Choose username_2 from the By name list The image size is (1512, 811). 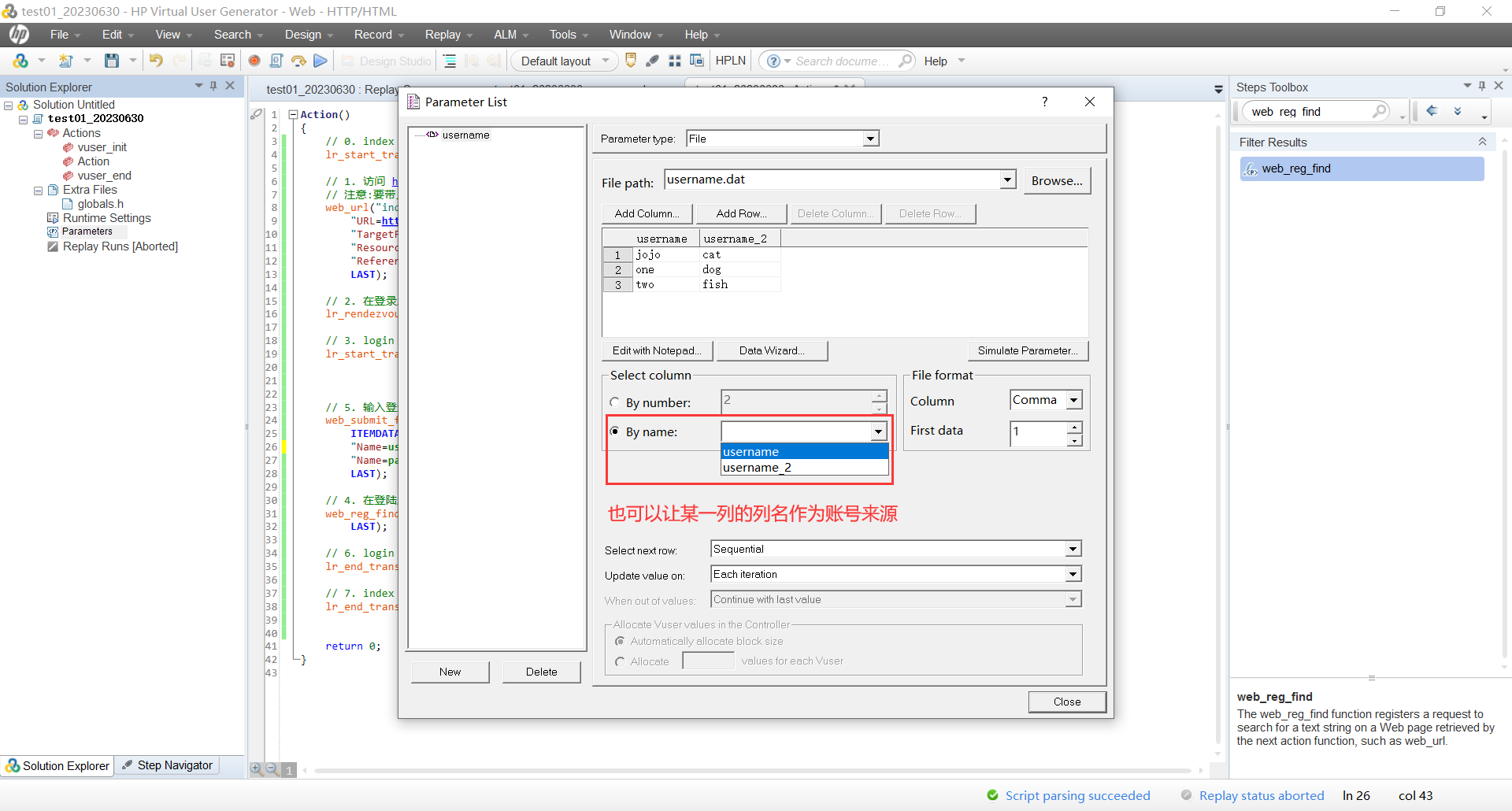805,468
